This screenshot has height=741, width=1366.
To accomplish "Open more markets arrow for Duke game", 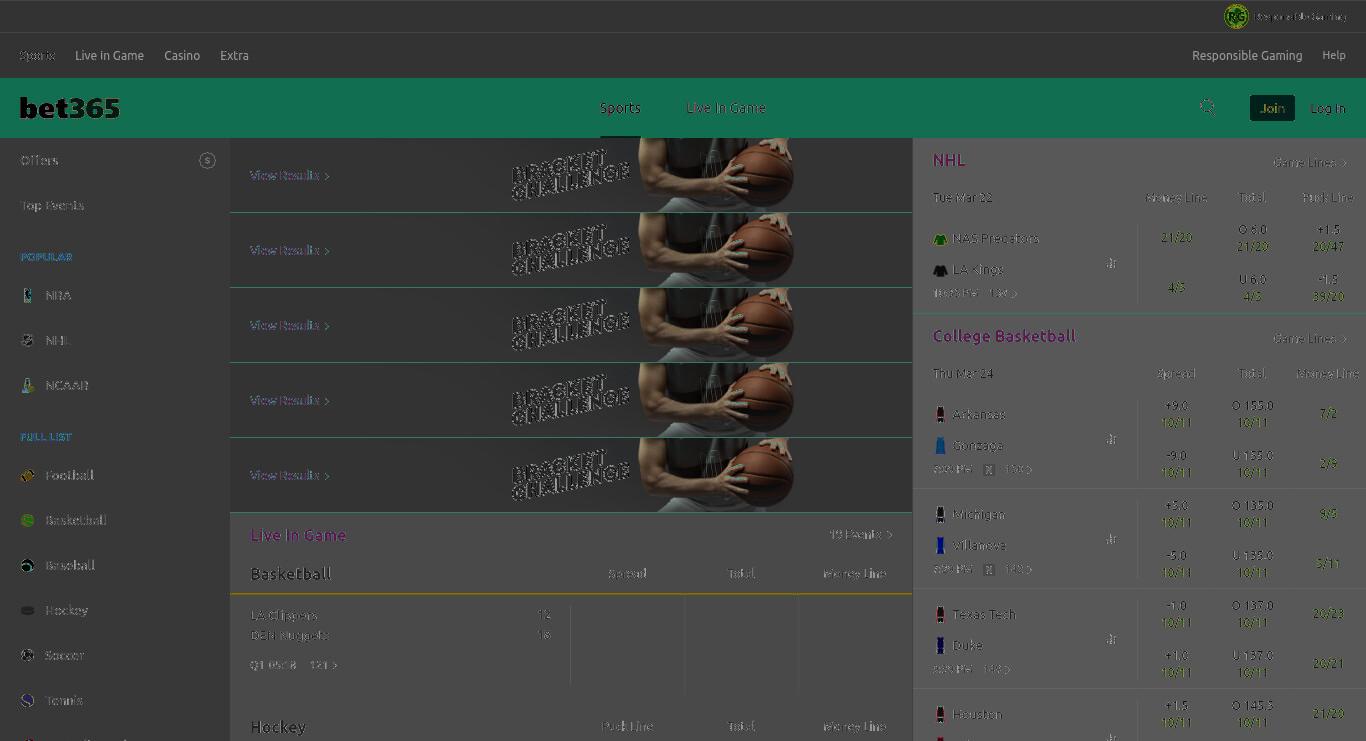I will tap(997, 669).
